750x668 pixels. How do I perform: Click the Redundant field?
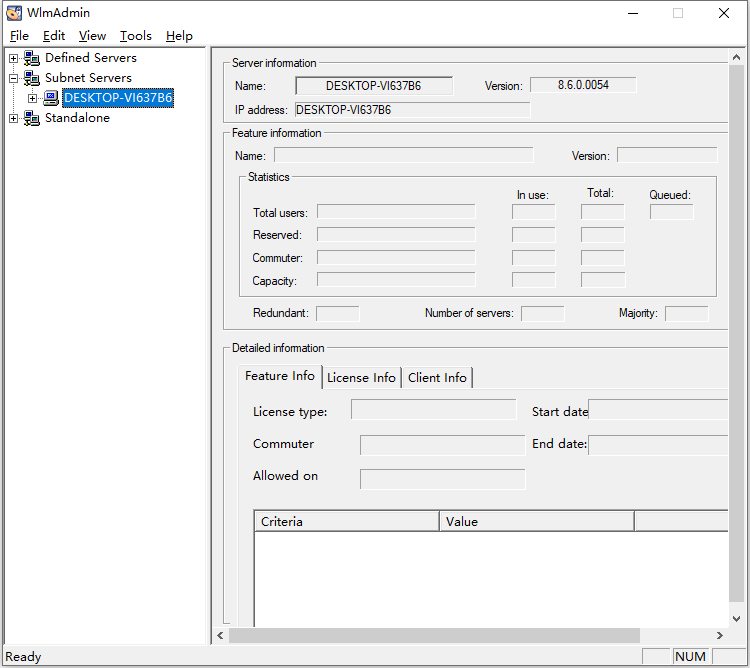(338, 314)
